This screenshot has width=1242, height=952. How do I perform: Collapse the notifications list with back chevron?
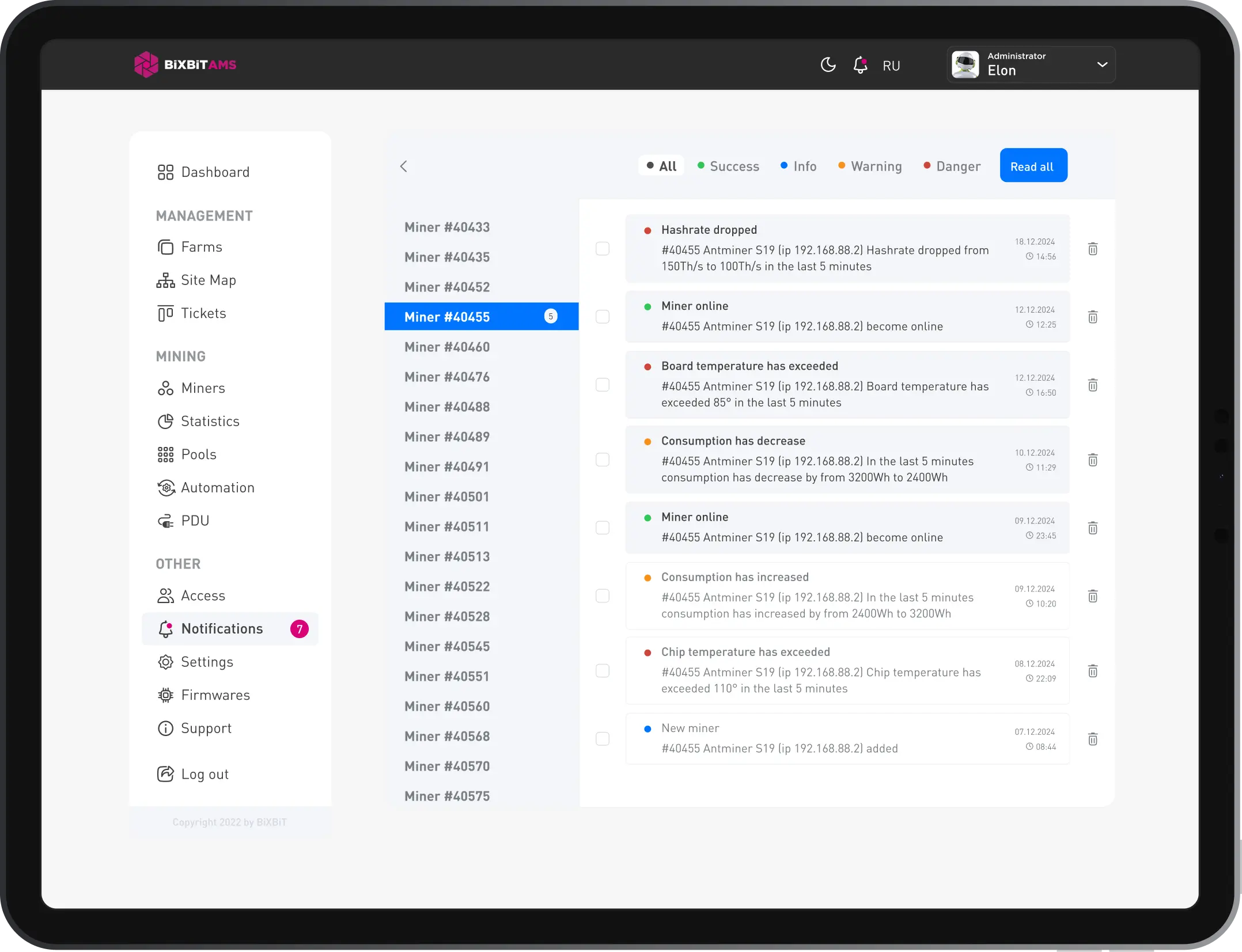click(403, 166)
